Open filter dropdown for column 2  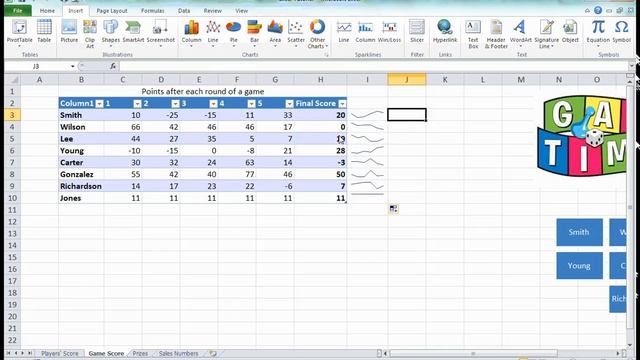coord(175,104)
